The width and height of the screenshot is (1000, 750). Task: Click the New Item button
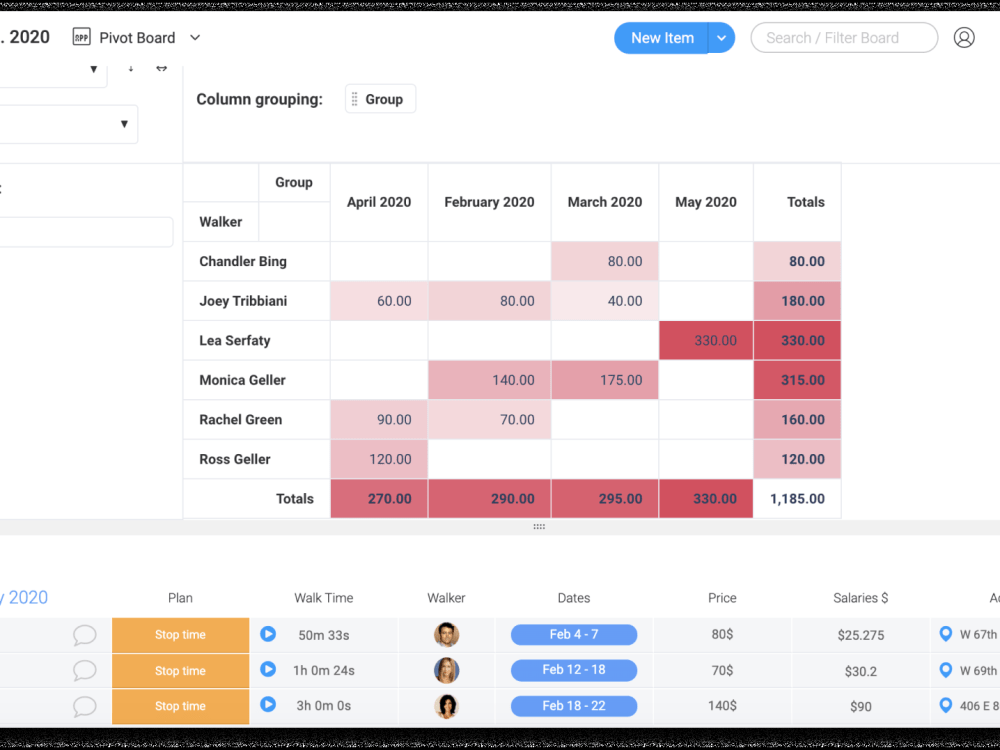coord(662,38)
